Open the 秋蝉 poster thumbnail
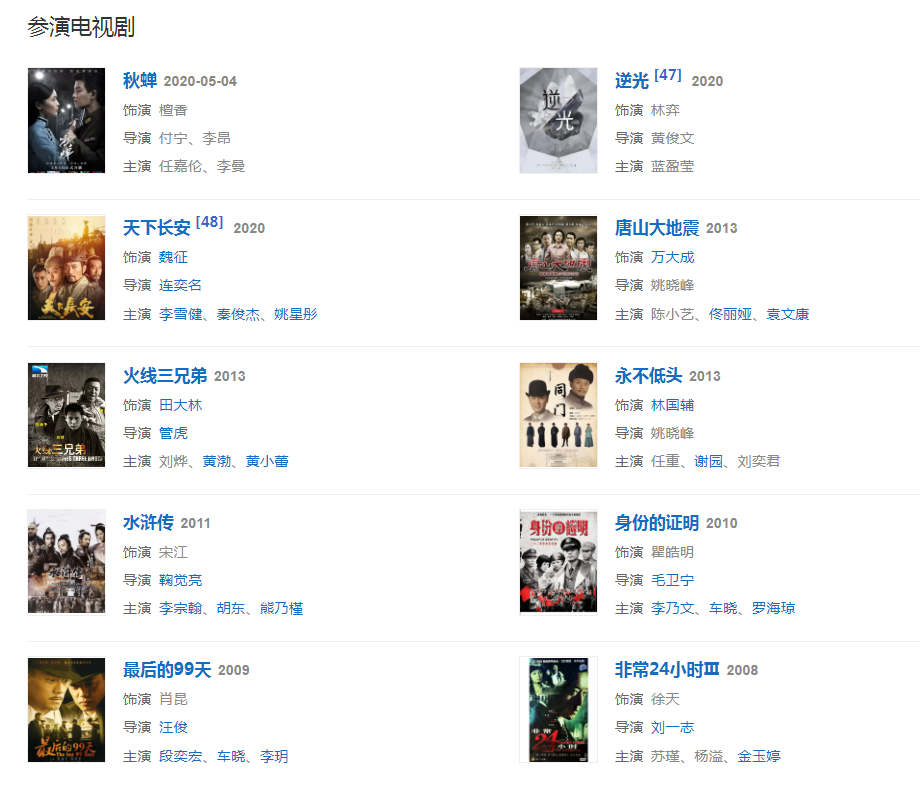 66,120
